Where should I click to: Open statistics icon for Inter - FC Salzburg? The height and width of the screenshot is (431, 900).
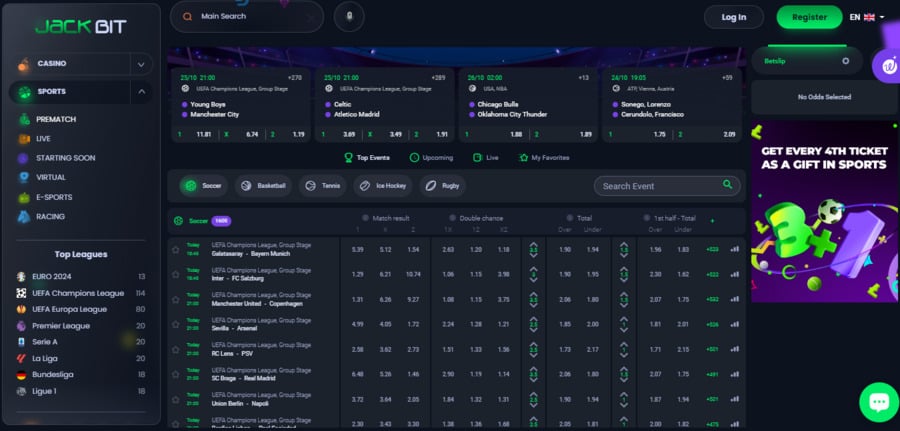click(x=735, y=274)
